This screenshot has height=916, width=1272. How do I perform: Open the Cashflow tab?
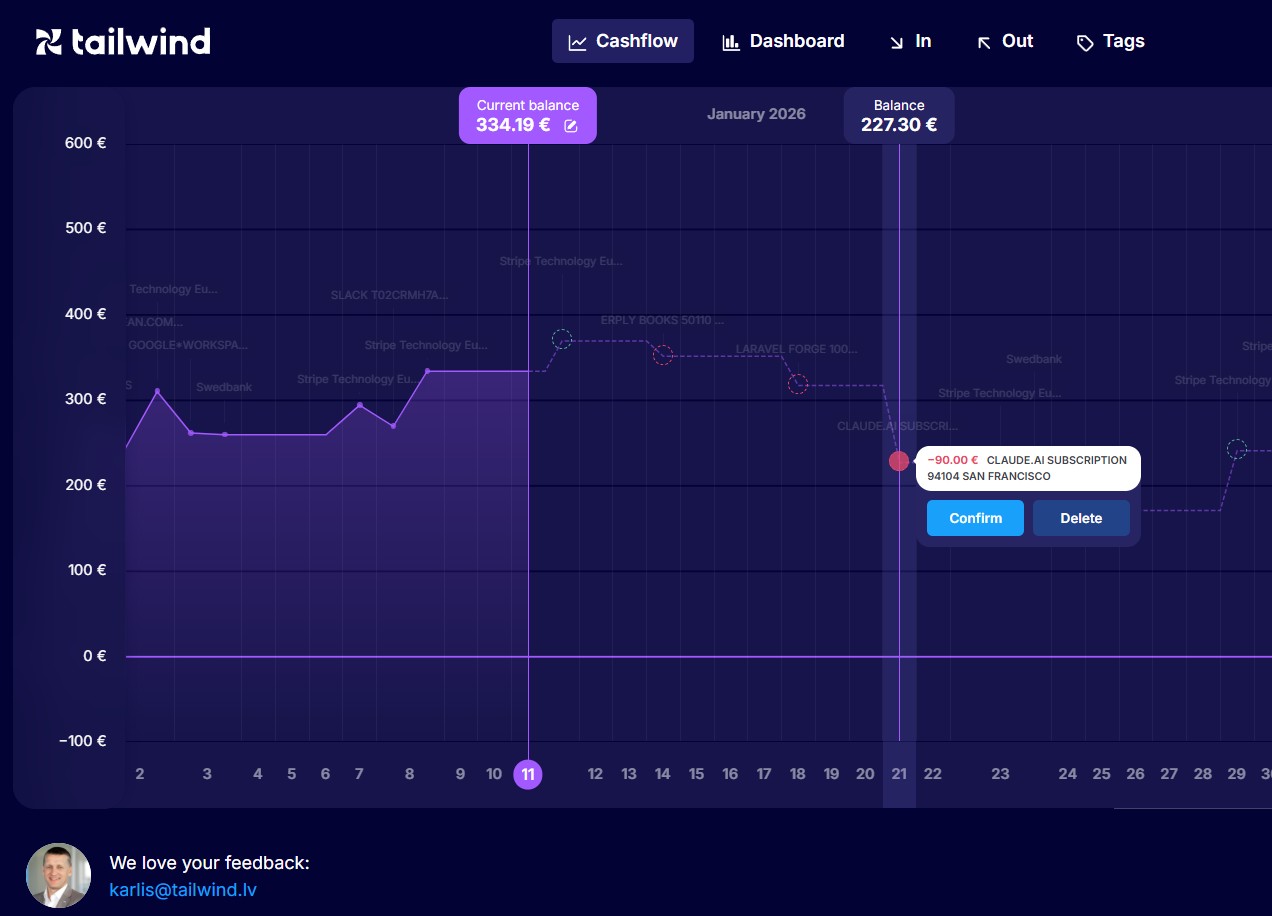point(622,41)
